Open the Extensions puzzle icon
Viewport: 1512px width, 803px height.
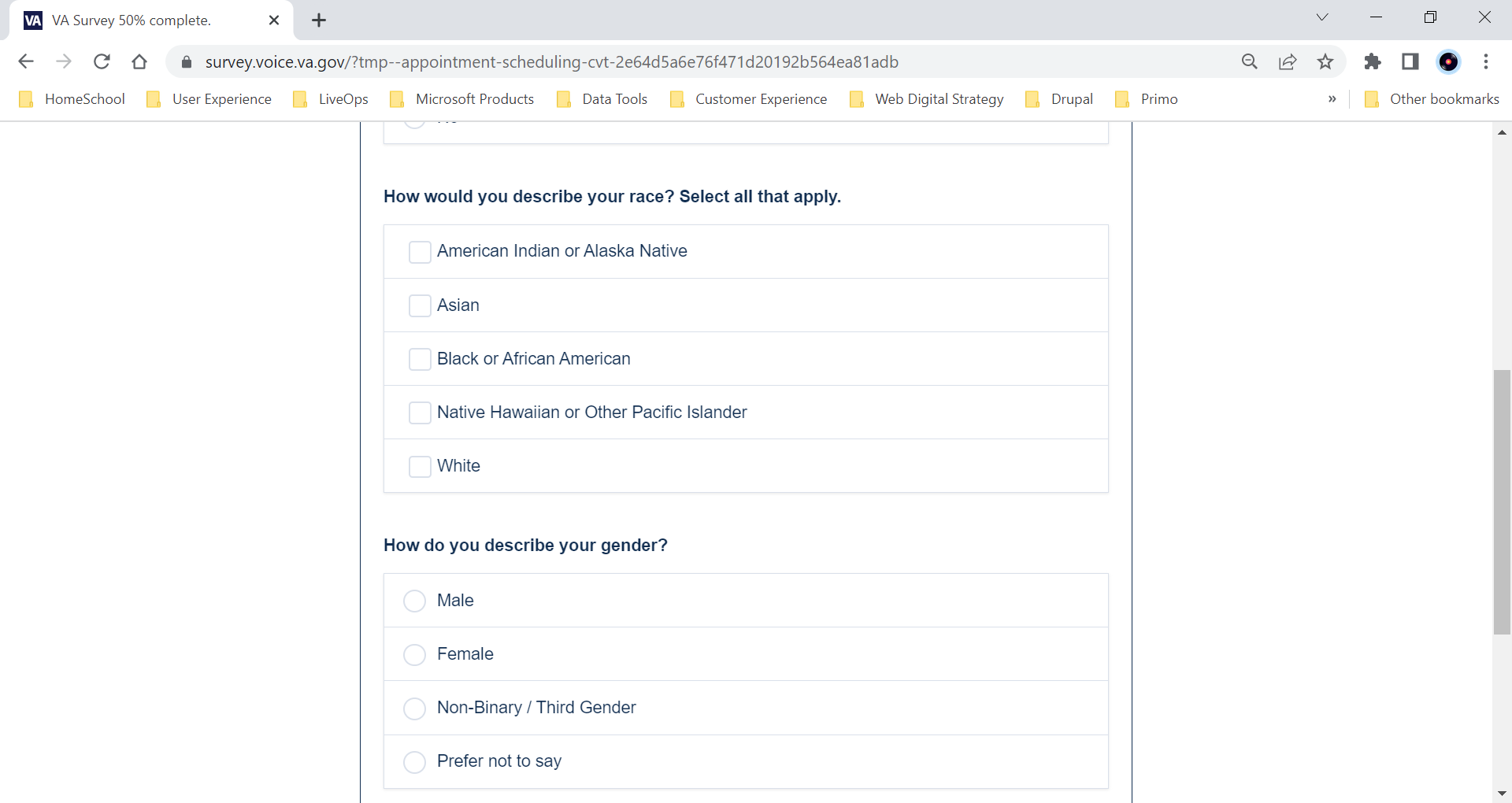(x=1373, y=61)
